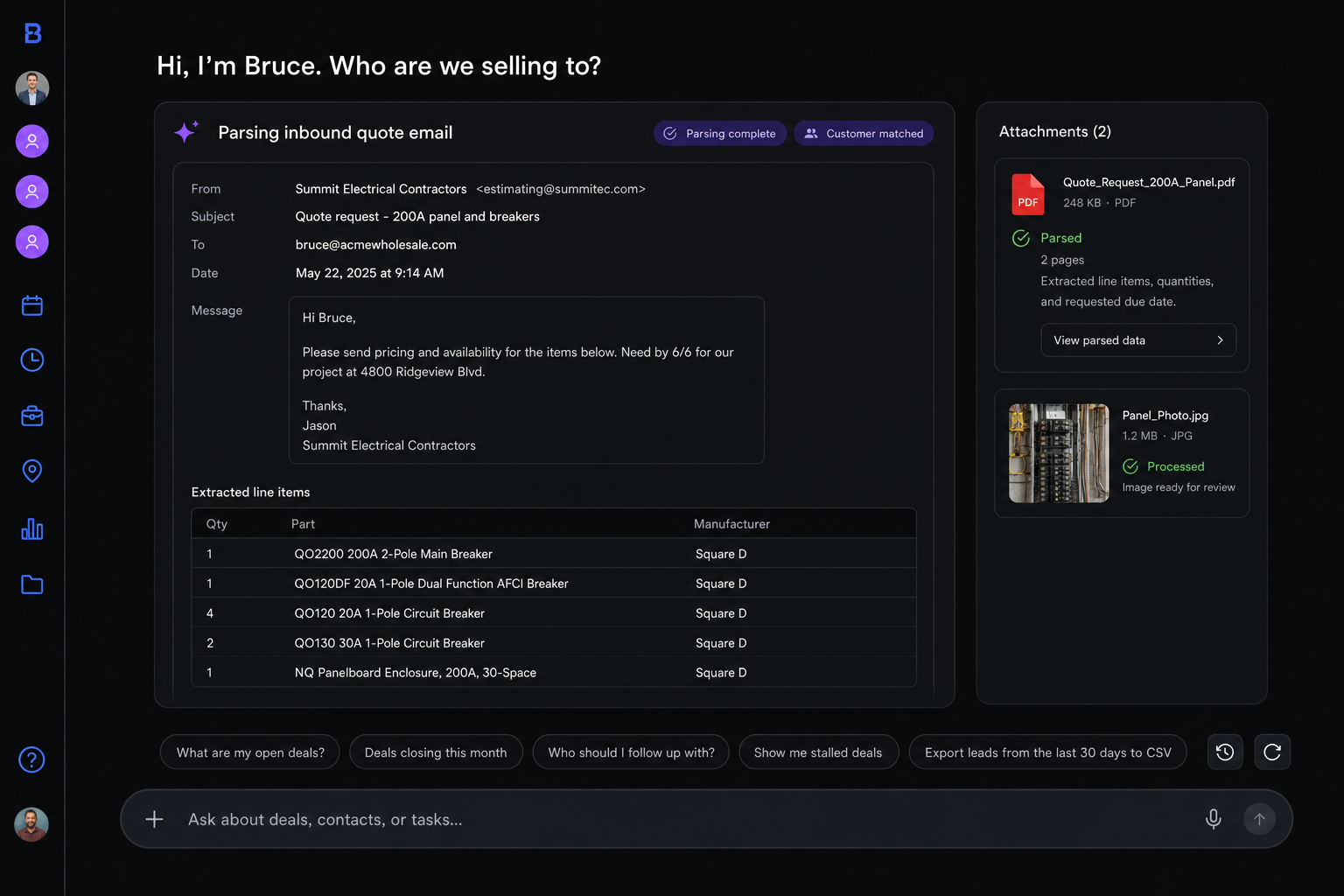This screenshot has width=1344, height=896.
Task: Open the Panel_Photo.jpg thumbnail
Action: tap(1059, 453)
